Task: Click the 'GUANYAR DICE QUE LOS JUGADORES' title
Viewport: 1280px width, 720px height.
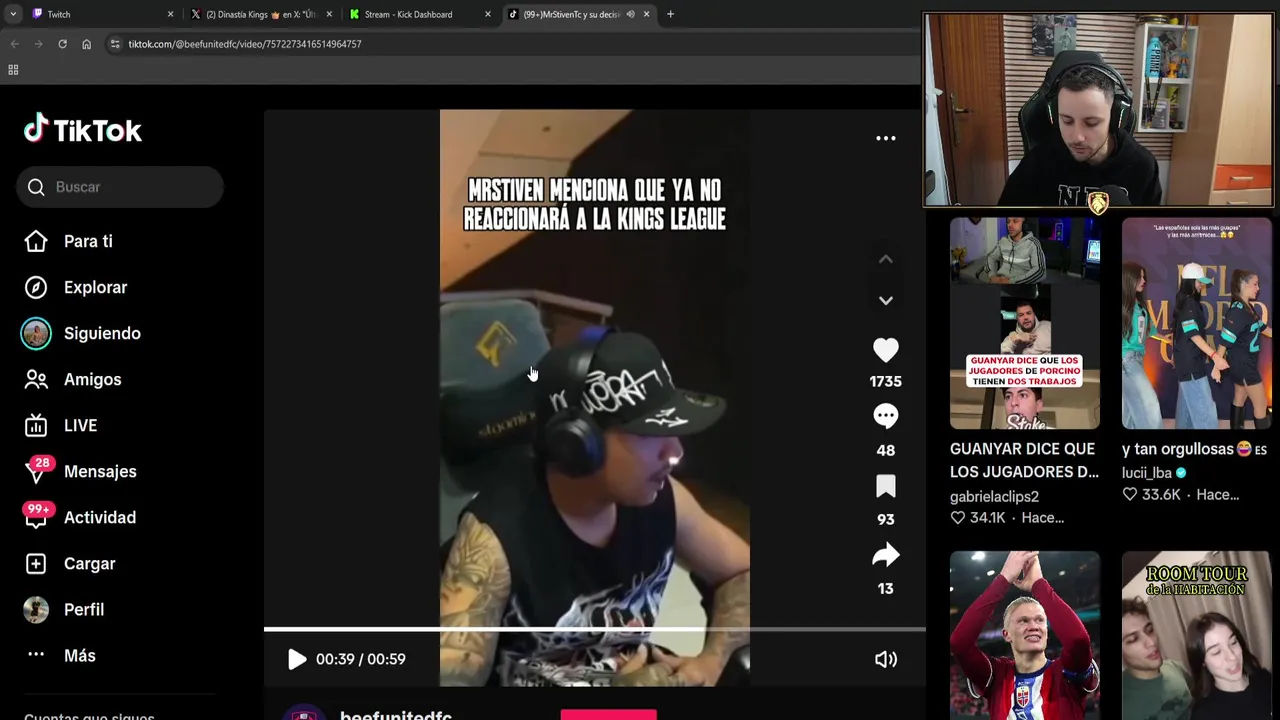Action: click(1023, 460)
